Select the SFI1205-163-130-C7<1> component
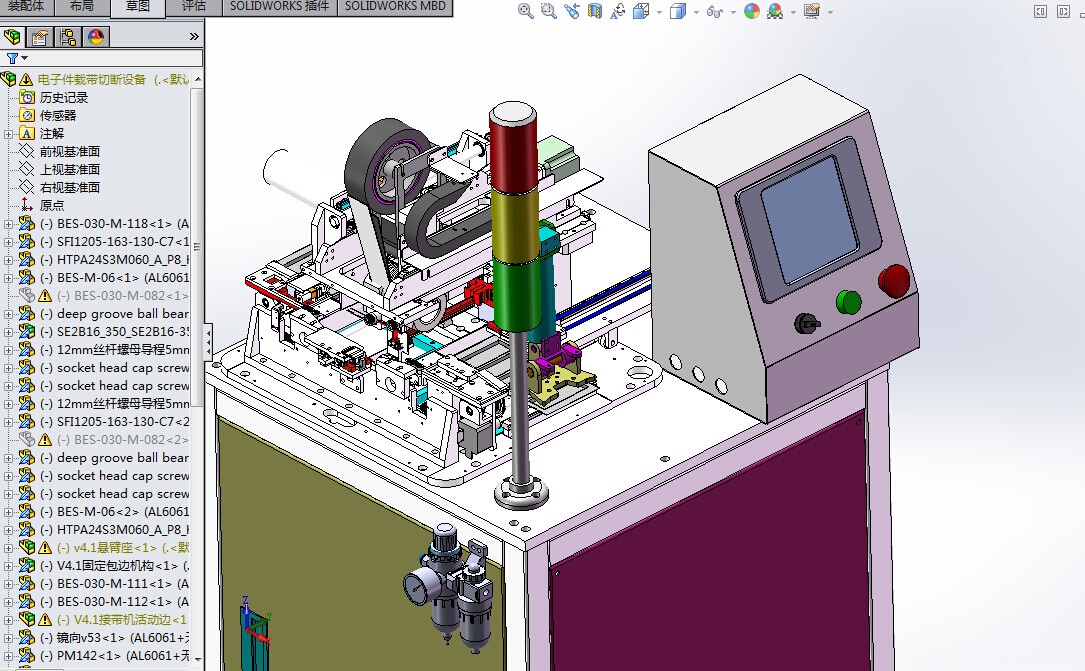The height and width of the screenshot is (671, 1085). point(113,242)
